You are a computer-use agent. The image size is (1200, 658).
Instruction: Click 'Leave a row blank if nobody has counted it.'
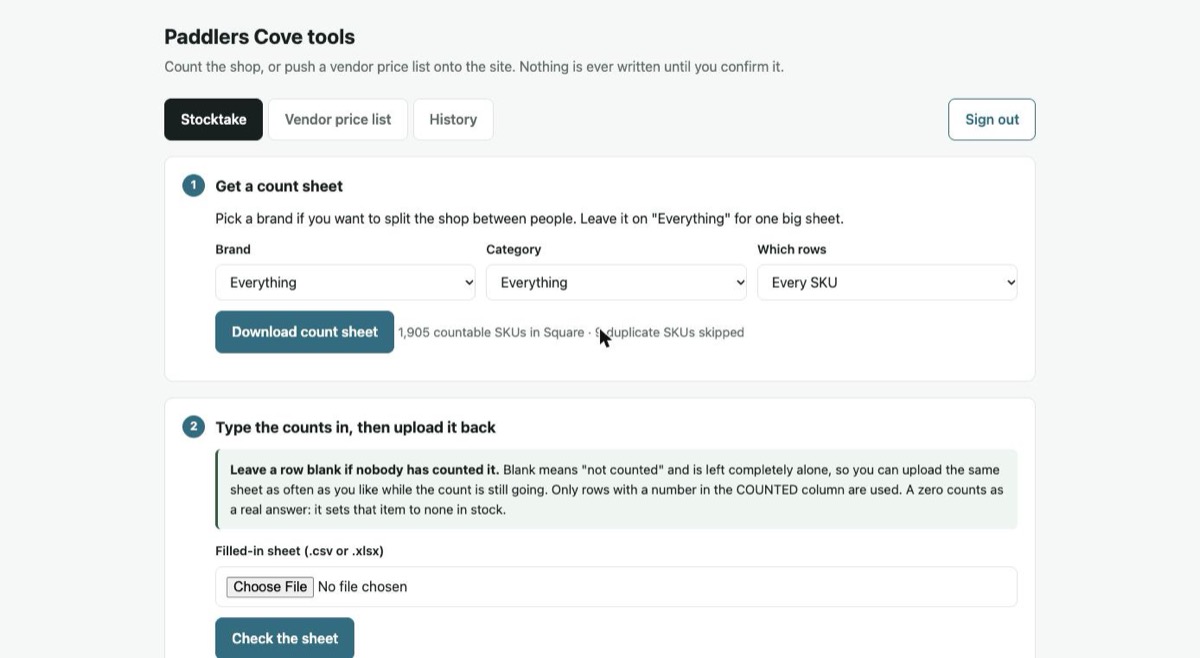[365, 469]
